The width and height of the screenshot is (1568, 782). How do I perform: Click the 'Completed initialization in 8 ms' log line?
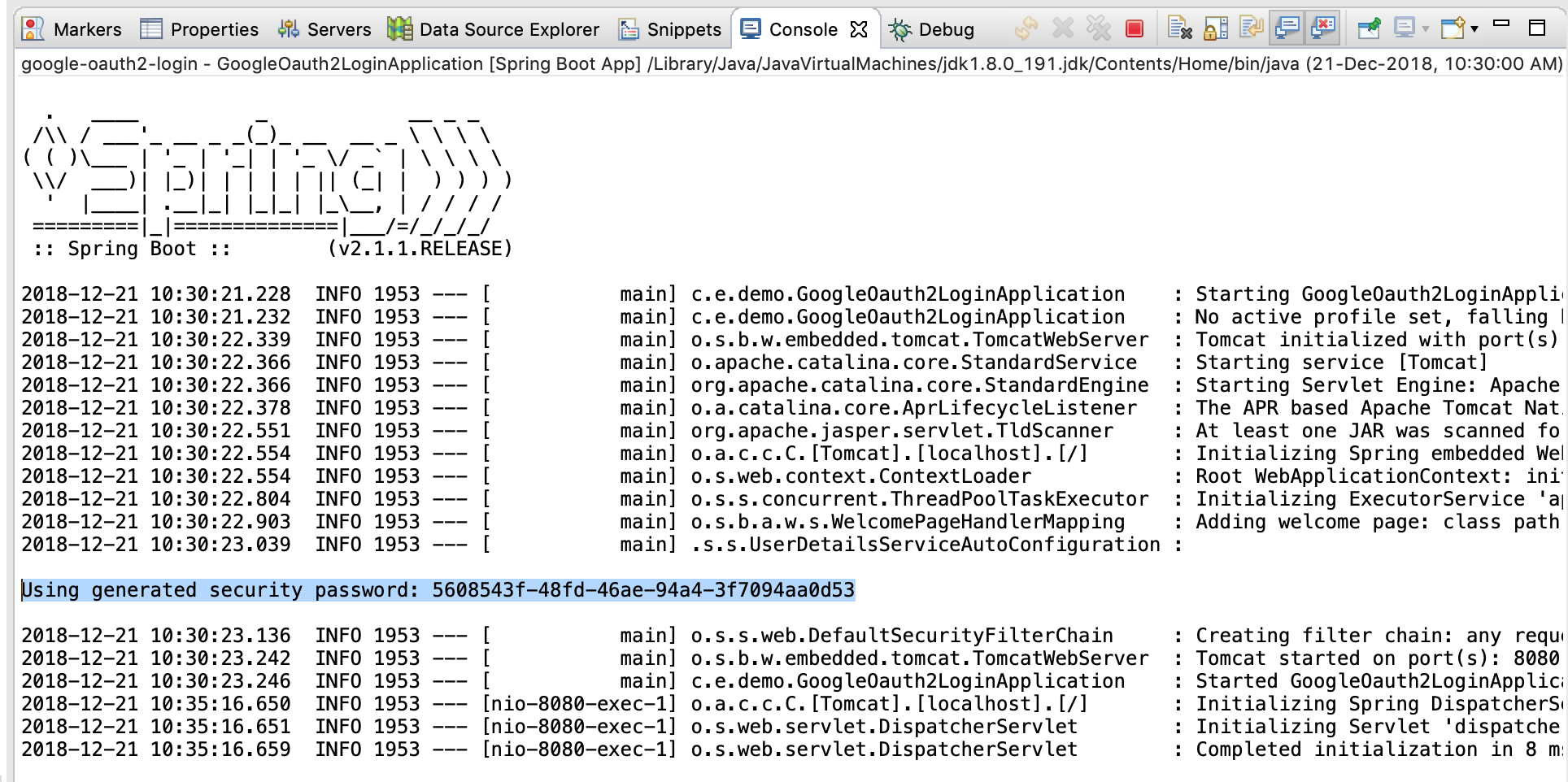pos(791,749)
